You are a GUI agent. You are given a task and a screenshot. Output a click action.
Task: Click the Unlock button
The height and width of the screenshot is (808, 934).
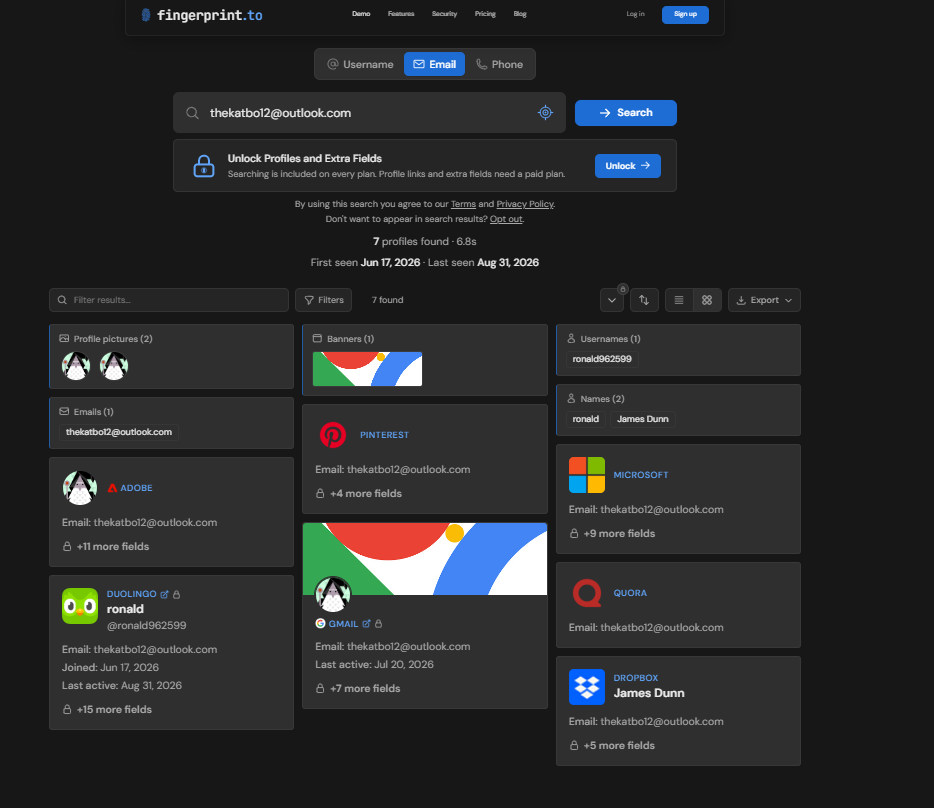click(x=628, y=166)
